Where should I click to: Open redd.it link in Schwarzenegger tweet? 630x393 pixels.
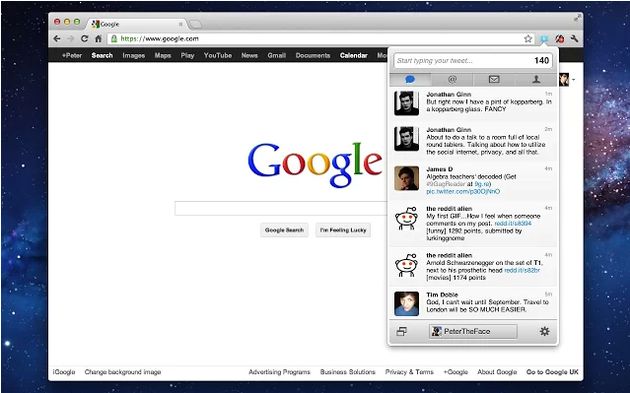click(522, 270)
